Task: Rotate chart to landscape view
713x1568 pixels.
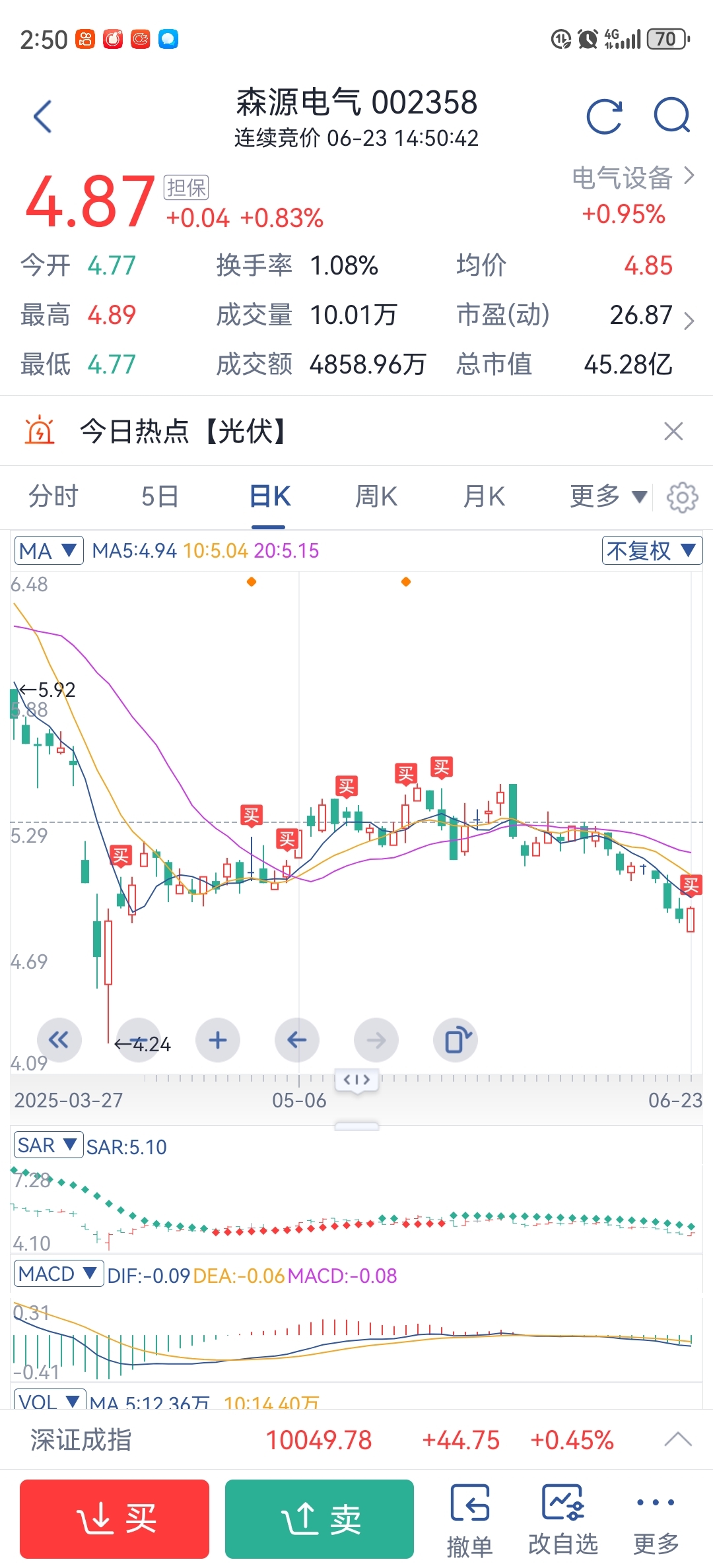Action: (x=456, y=1040)
